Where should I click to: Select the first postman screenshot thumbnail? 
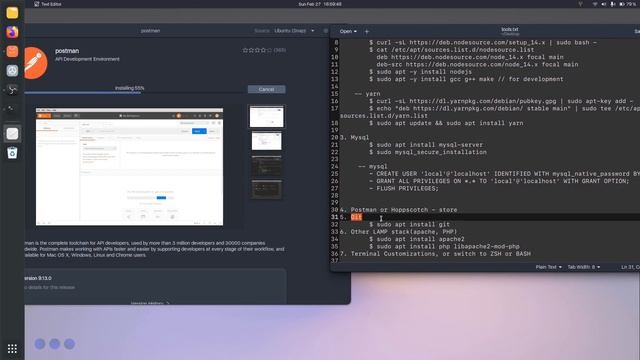tap(267, 117)
